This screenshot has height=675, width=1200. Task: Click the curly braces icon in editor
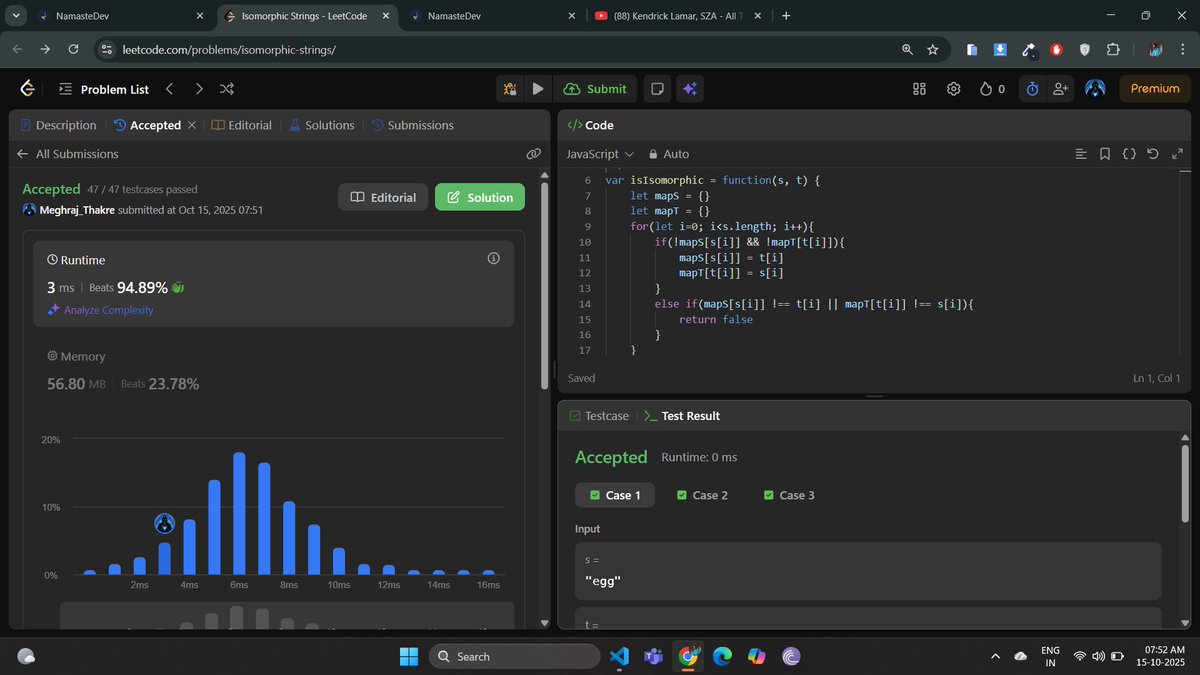1128,154
